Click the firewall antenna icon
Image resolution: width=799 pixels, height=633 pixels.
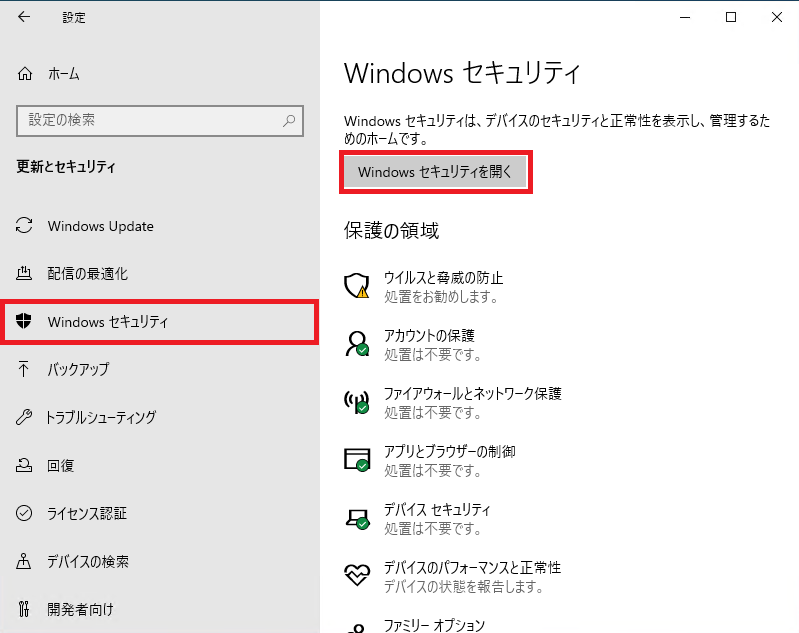tap(357, 402)
